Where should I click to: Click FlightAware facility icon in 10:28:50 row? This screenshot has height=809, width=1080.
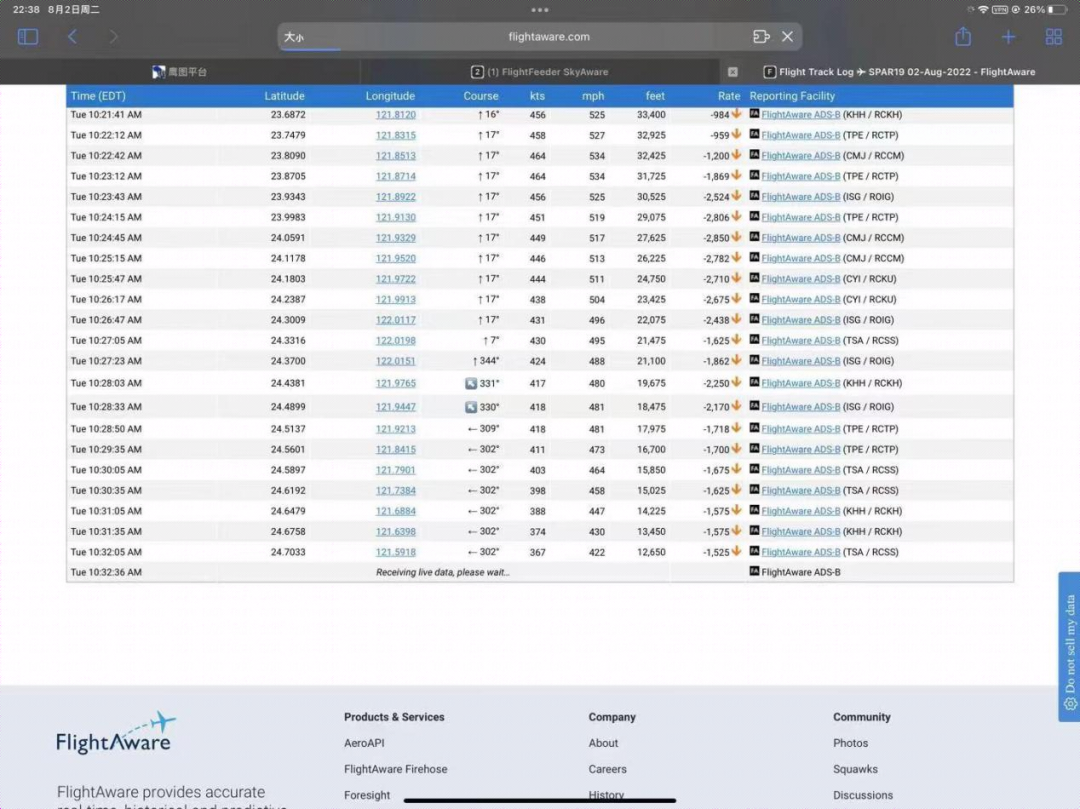(x=754, y=428)
